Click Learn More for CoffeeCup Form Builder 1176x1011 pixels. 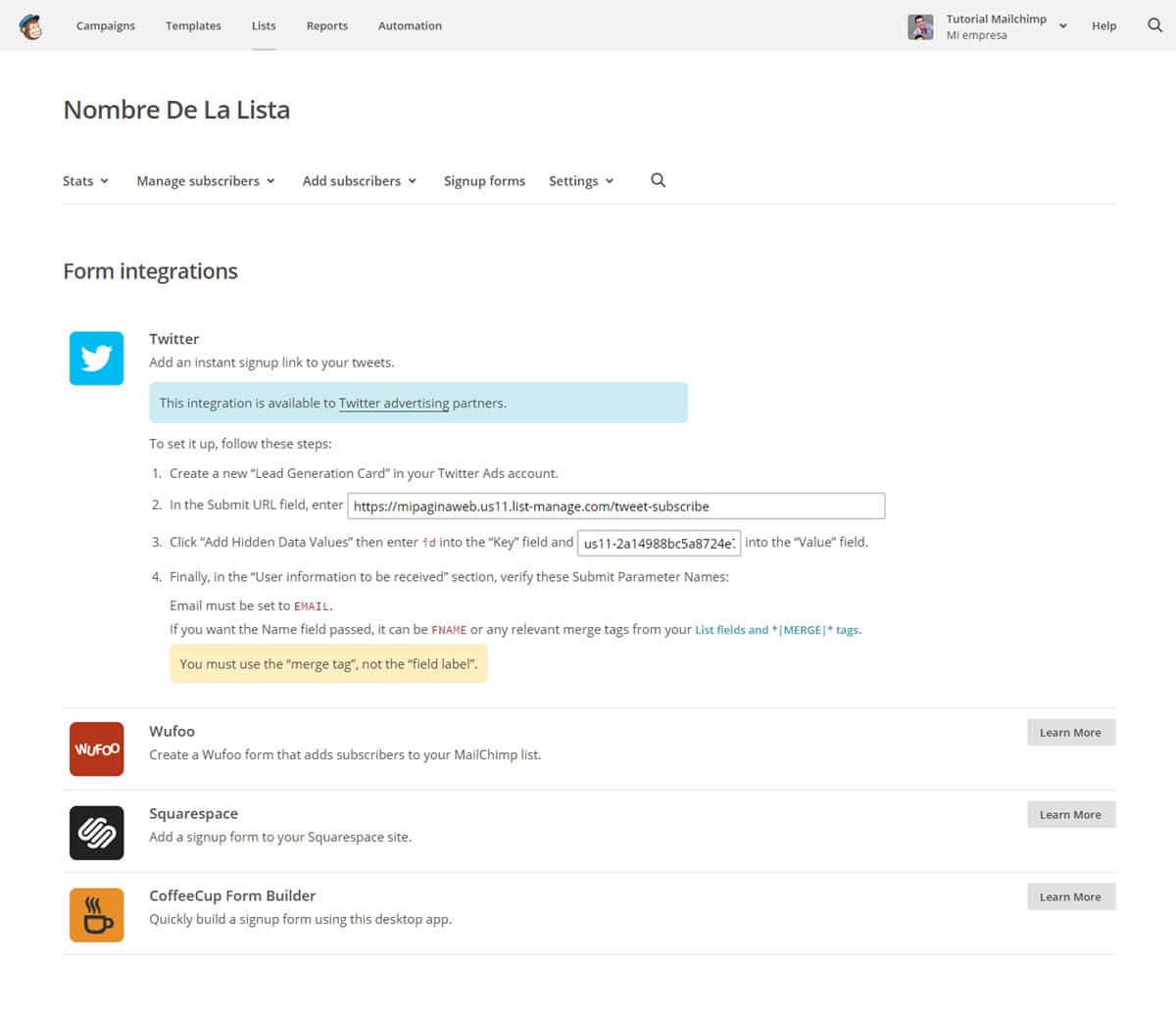[x=1071, y=896]
